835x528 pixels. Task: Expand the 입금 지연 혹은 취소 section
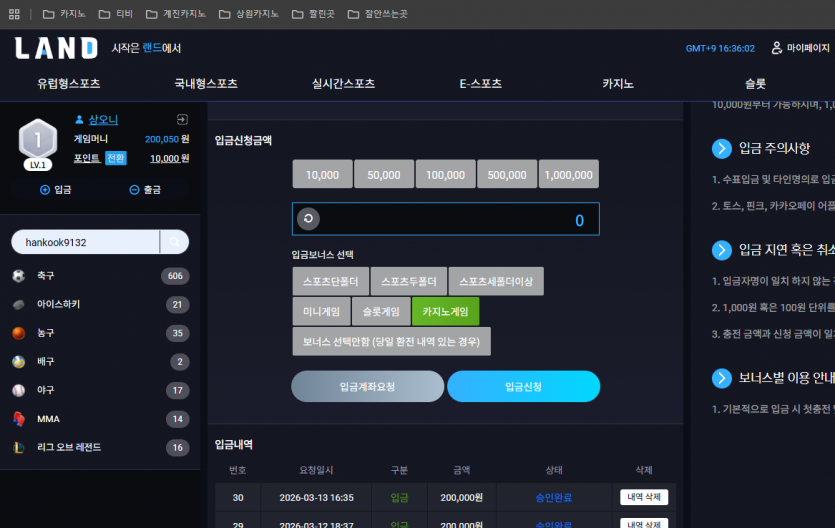coord(722,250)
